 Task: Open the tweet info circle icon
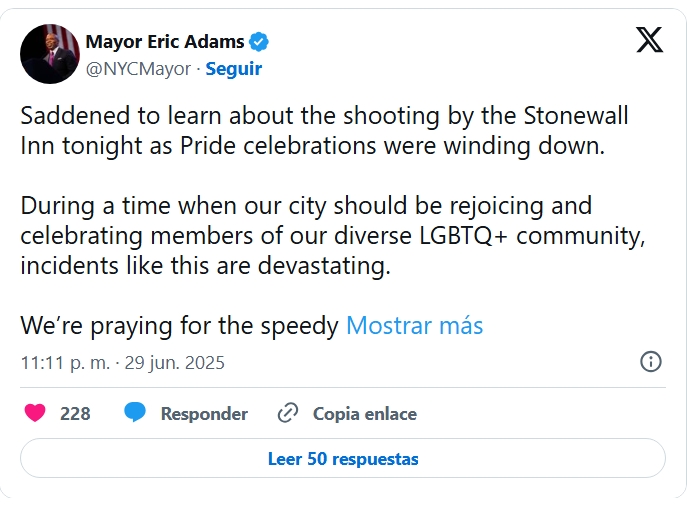[651, 362]
